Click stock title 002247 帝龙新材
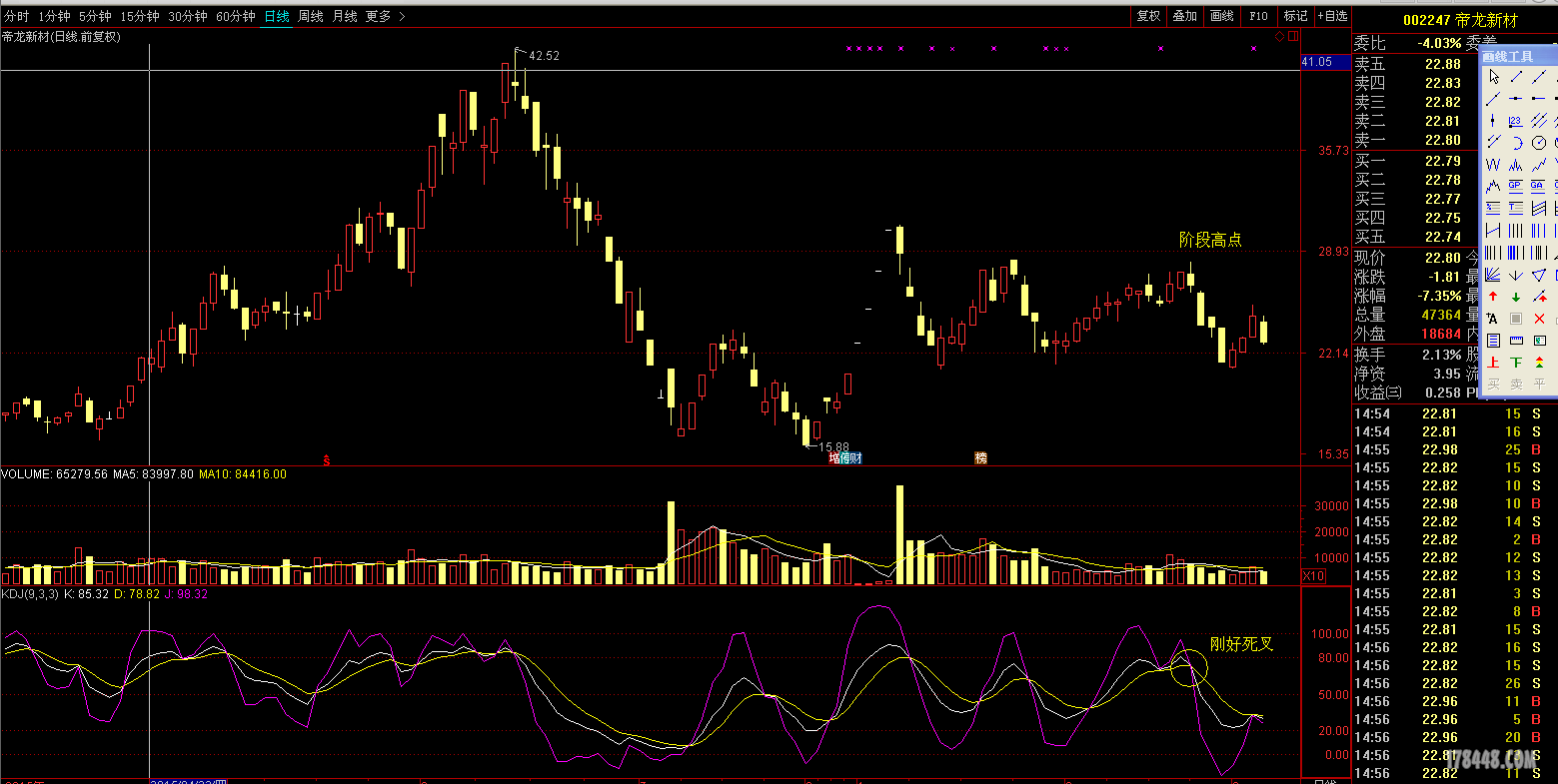This screenshot has width=1558, height=784. click(1460, 20)
